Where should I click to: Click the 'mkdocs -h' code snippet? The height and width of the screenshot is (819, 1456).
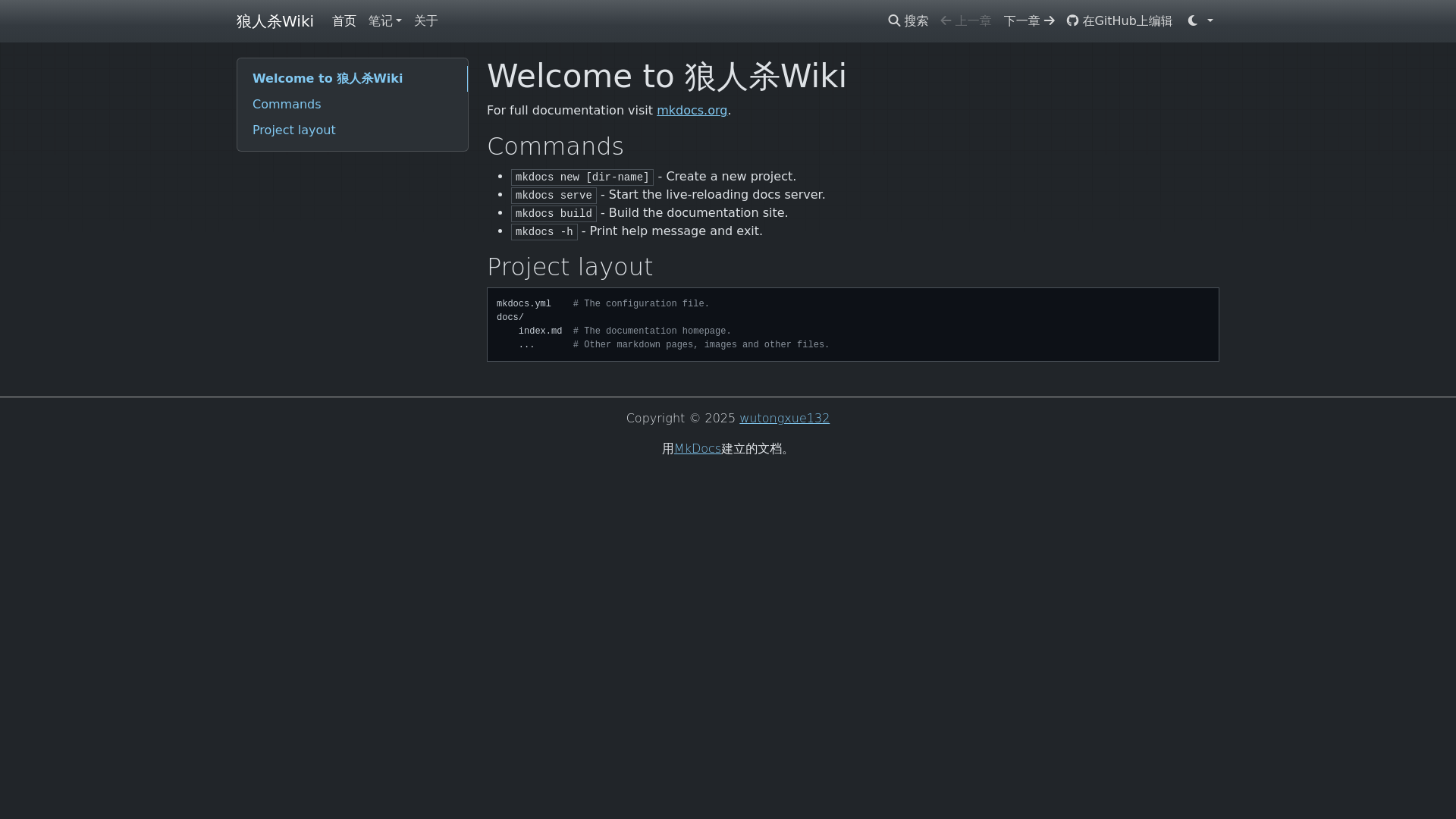544,232
